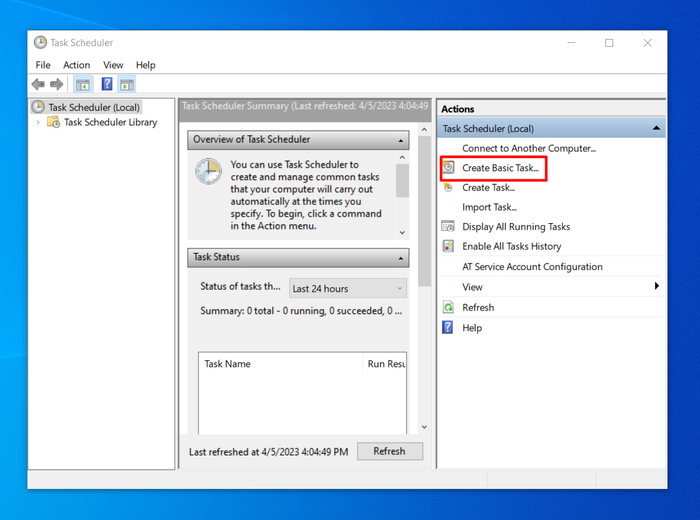Close the Task Scheduler window

(647, 43)
